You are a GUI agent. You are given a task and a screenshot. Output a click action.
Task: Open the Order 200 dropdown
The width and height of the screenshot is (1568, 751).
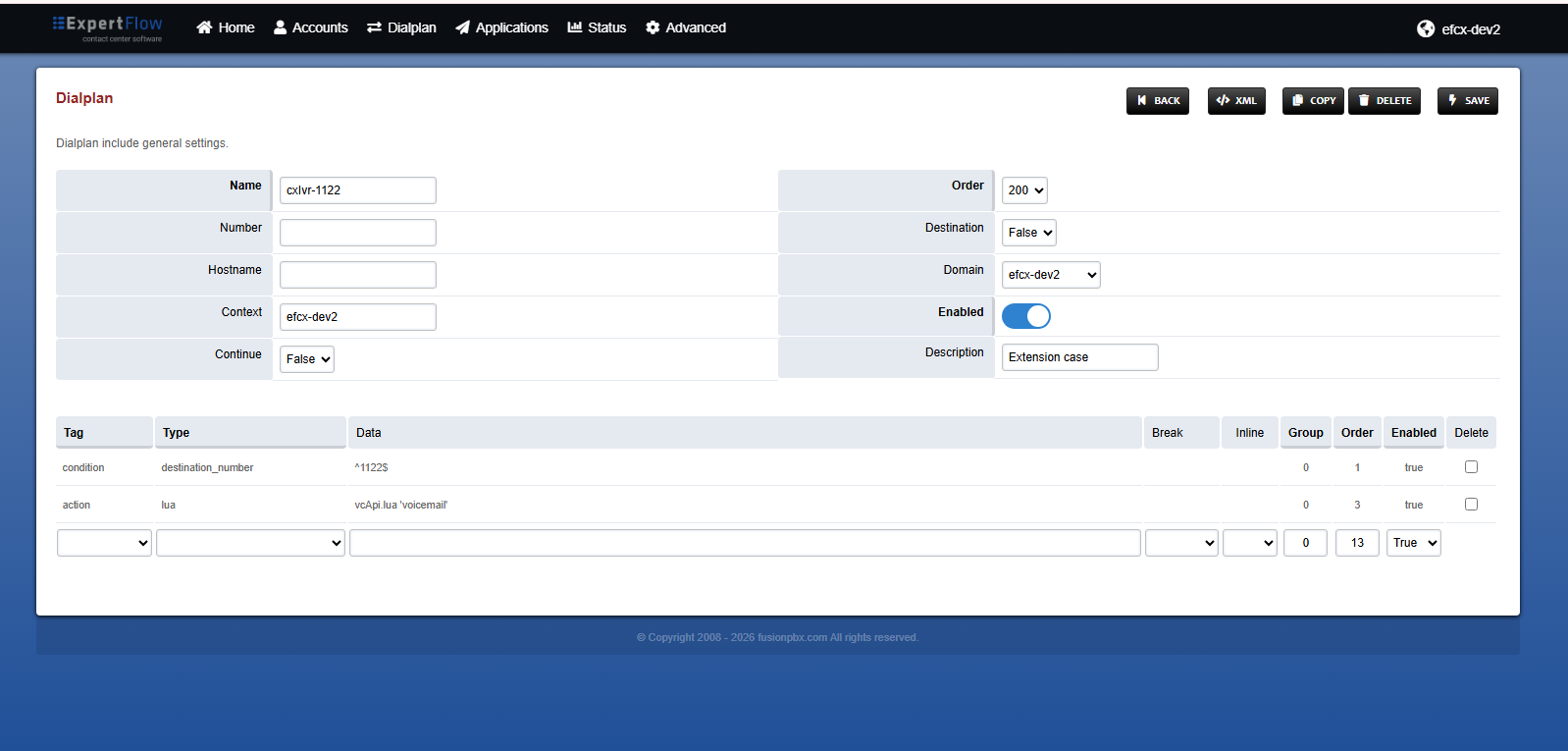pyautogui.click(x=1024, y=190)
